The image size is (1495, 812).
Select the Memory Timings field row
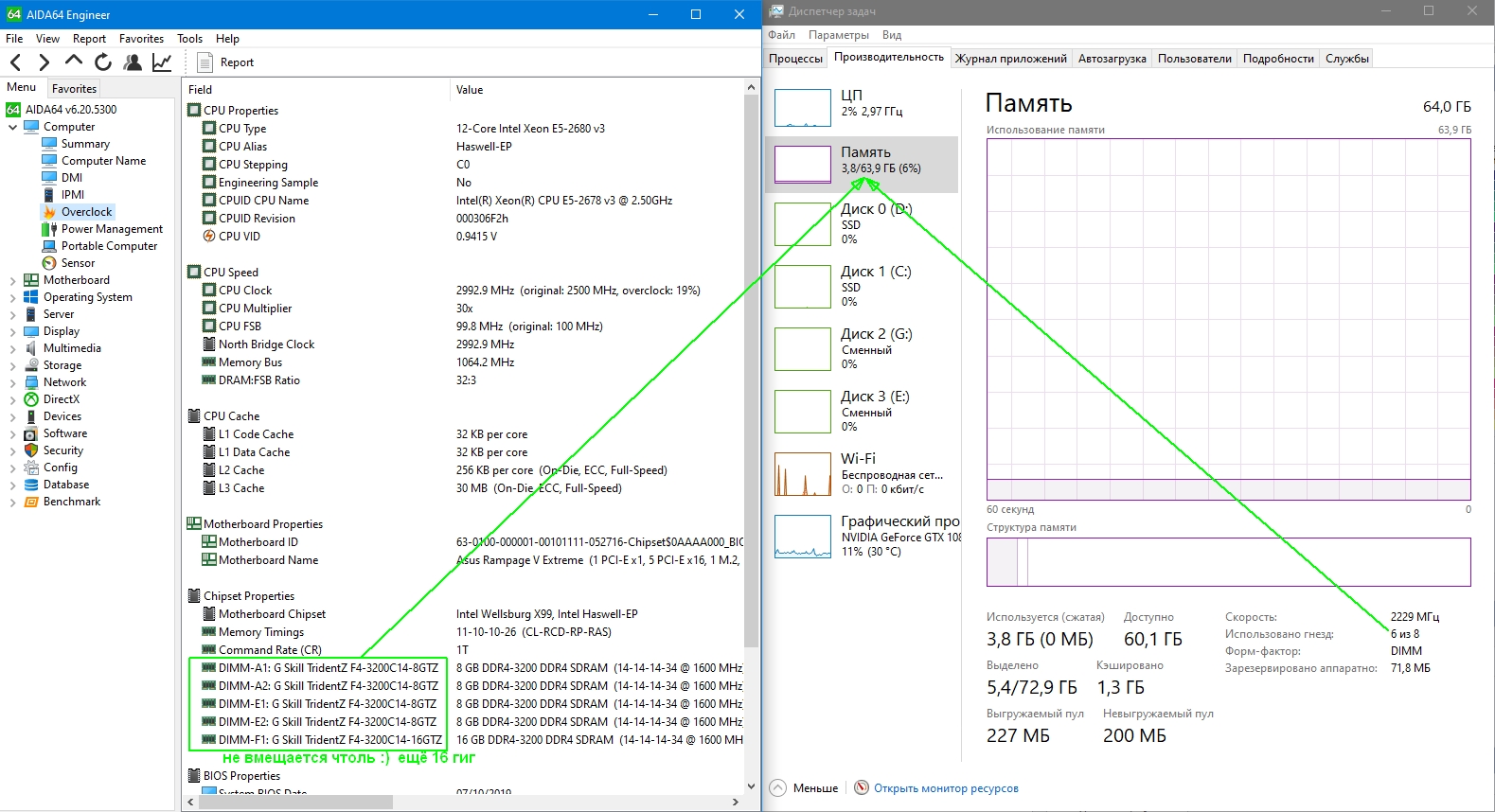pos(464,632)
